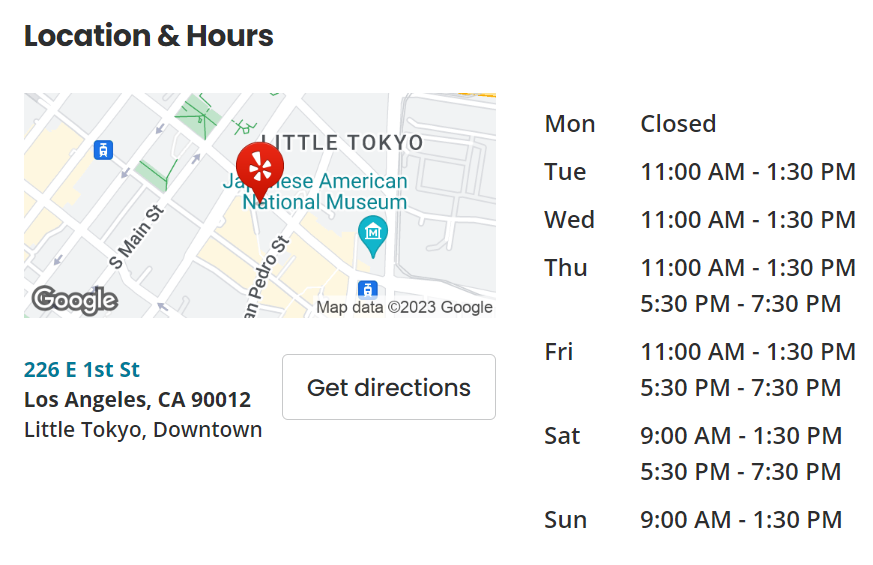Click the Little Tokyo map label
This screenshot has height=565, width=873.
[342, 143]
